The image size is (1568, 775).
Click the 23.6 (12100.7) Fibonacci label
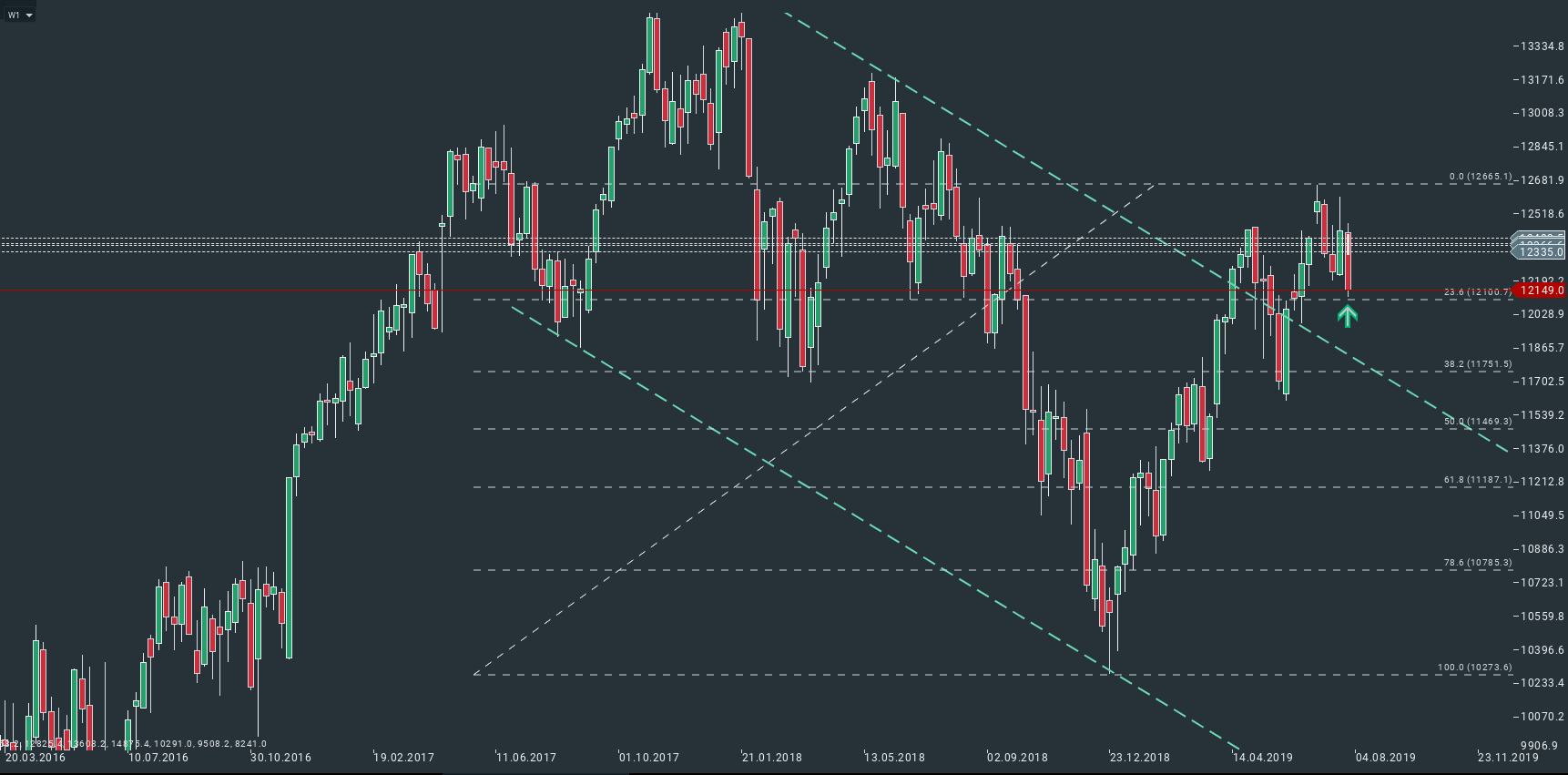pos(1477,292)
